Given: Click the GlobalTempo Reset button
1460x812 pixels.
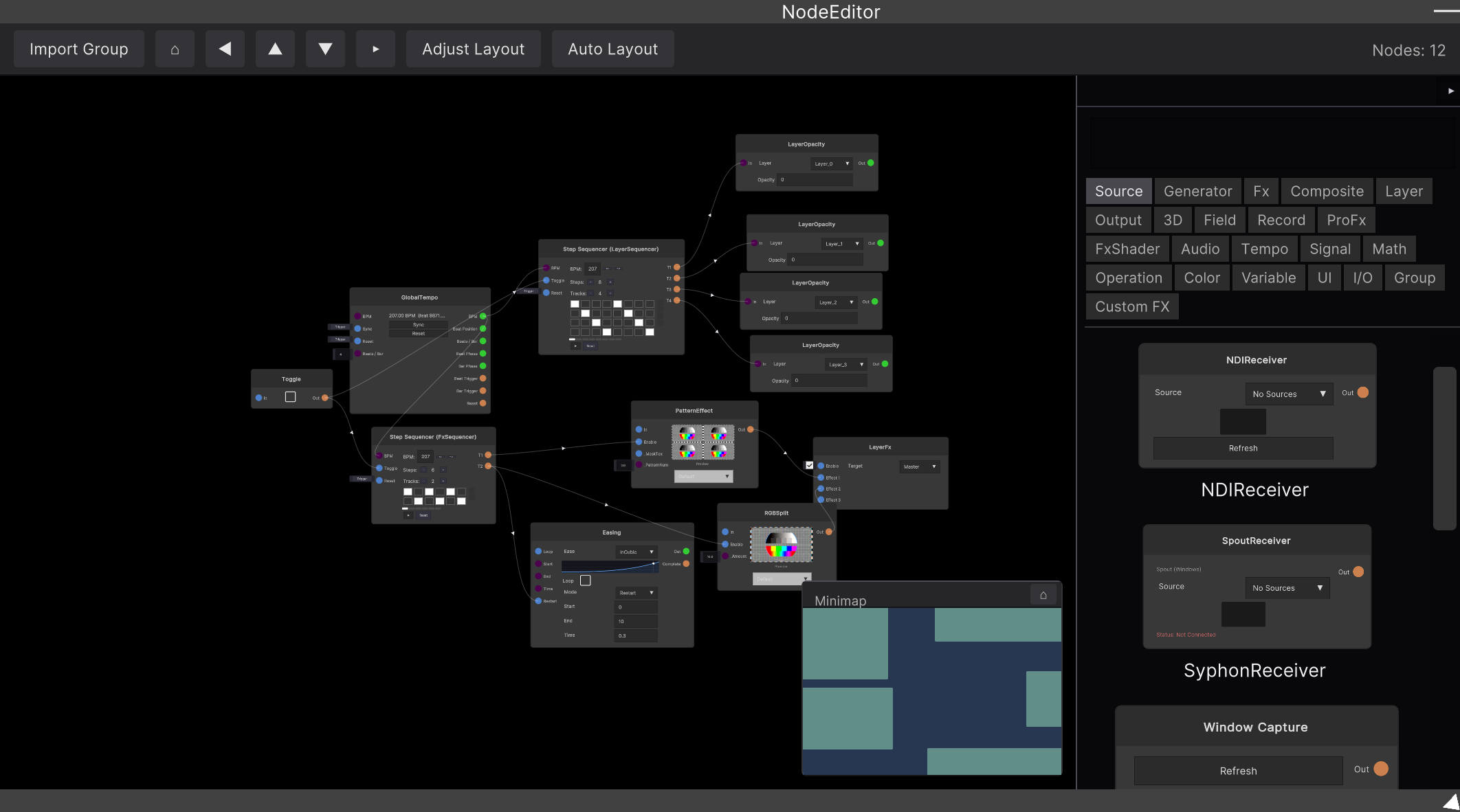Looking at the screenshot, I should pos(419,333).
